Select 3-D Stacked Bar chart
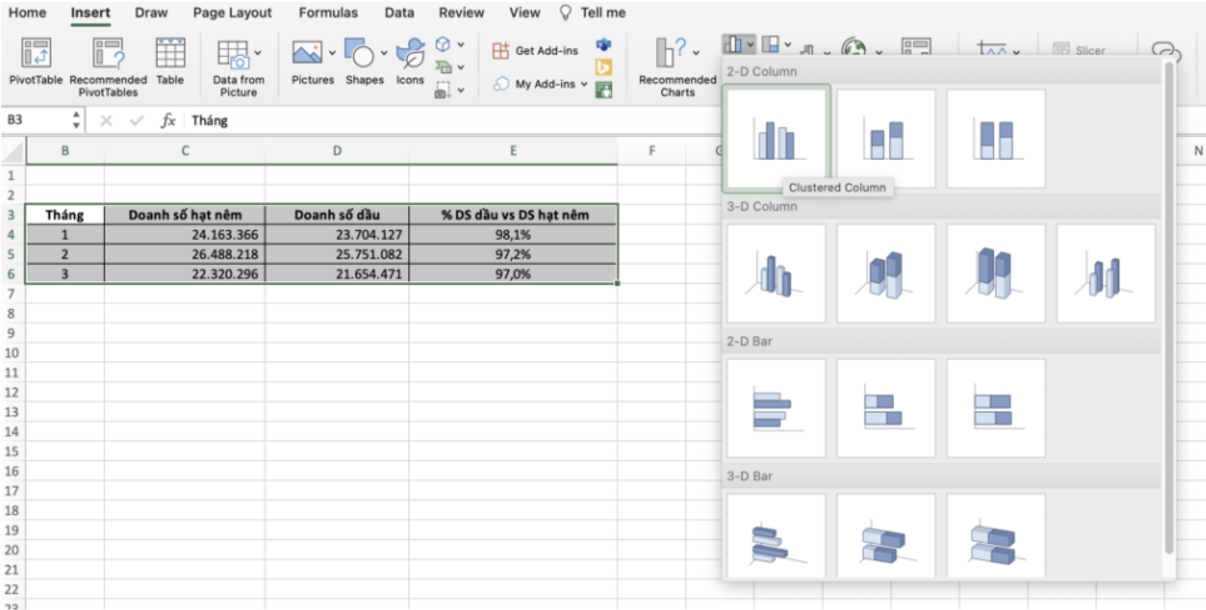Image resolution: width=1206 pixels, height=610 pixels. point(886,537)
